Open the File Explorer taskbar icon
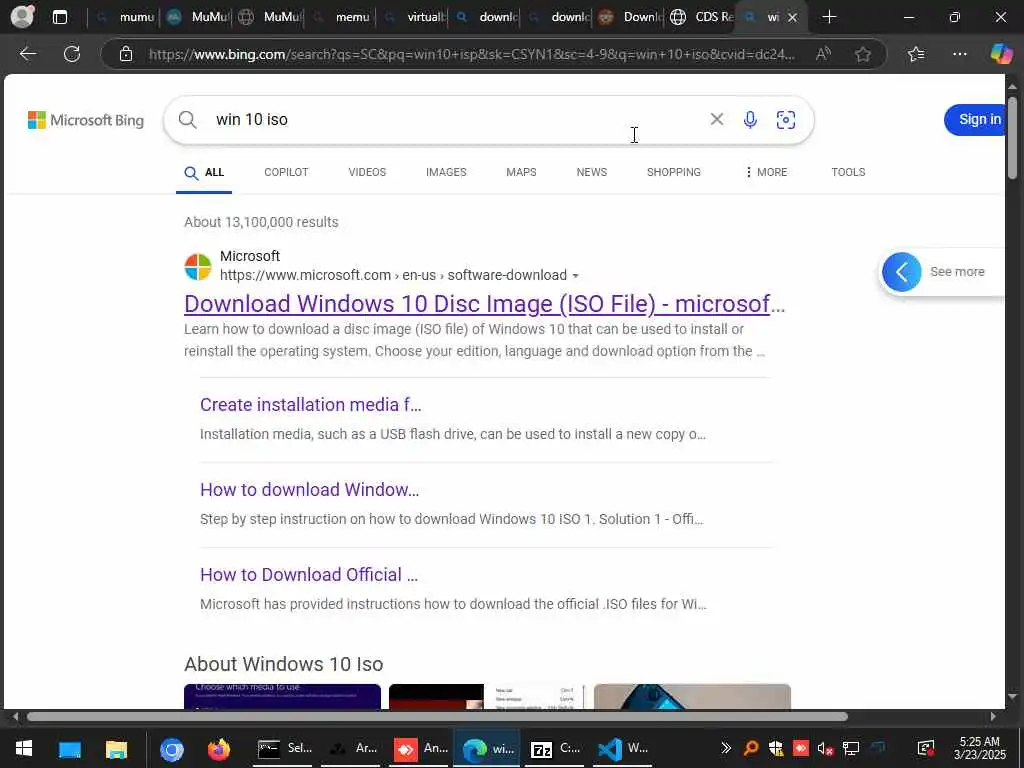Image resolution: width=1024 pixels, height=768 pixels. pyautogui.click(x=116, y=749)
